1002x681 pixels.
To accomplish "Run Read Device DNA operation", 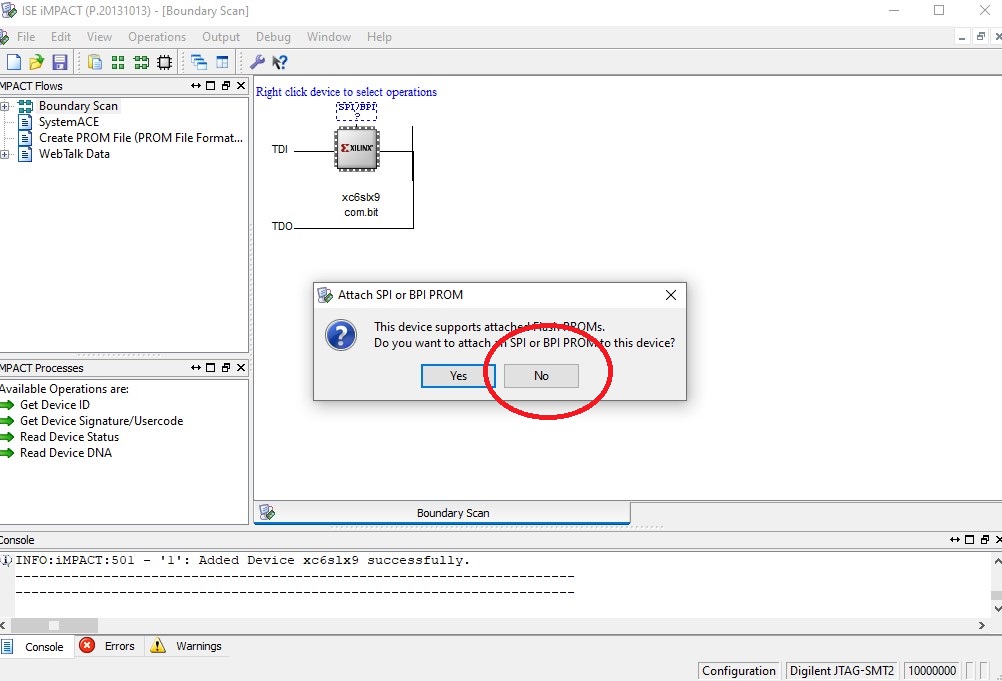I will (x=65, y=453).
